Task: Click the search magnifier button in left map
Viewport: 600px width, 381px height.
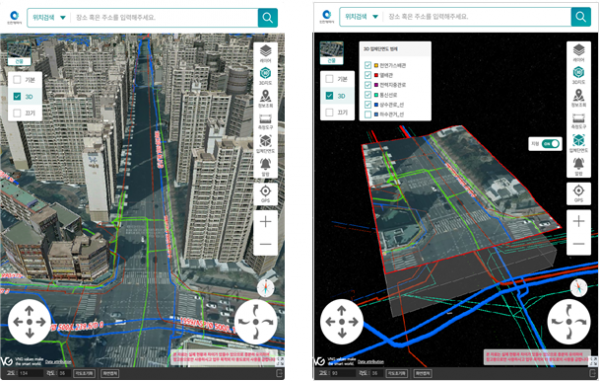Action: click(x=267, y=18)
